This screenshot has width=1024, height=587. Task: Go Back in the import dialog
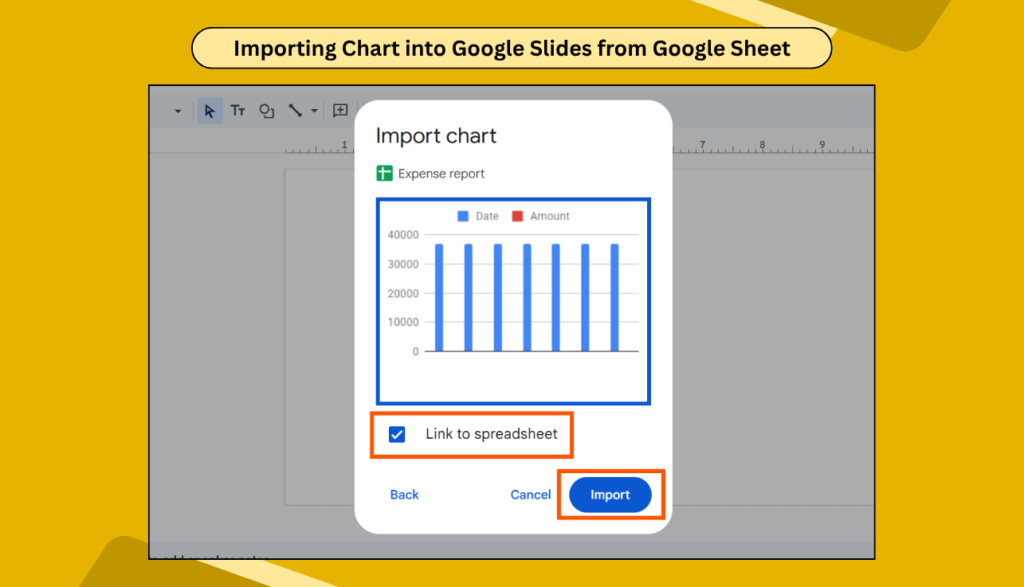[404, 495]
